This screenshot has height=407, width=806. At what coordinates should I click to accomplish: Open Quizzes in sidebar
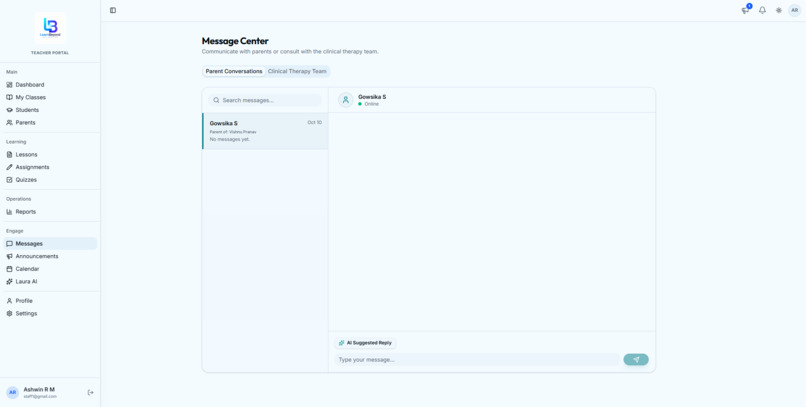click(x=50, y=180)
